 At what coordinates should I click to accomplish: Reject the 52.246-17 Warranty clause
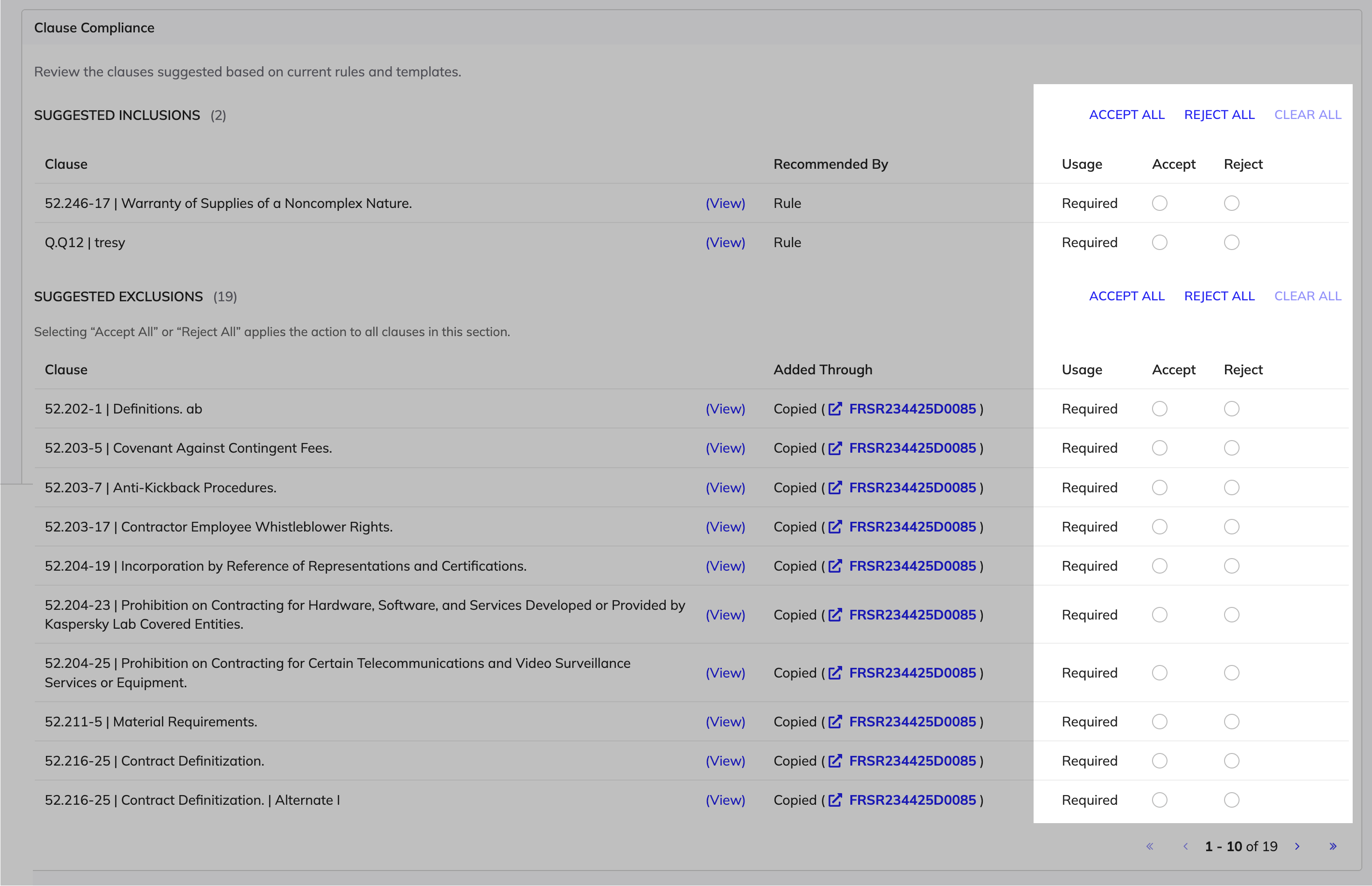1232,204
